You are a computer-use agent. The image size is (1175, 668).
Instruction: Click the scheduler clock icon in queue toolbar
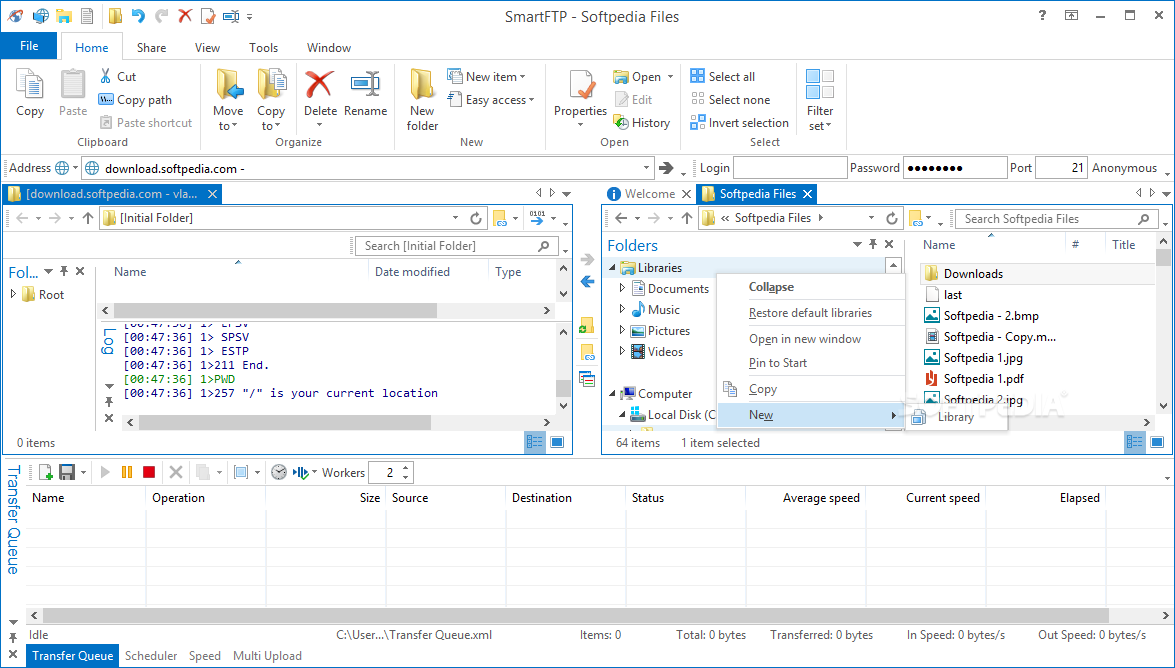[x=279, y=472]
